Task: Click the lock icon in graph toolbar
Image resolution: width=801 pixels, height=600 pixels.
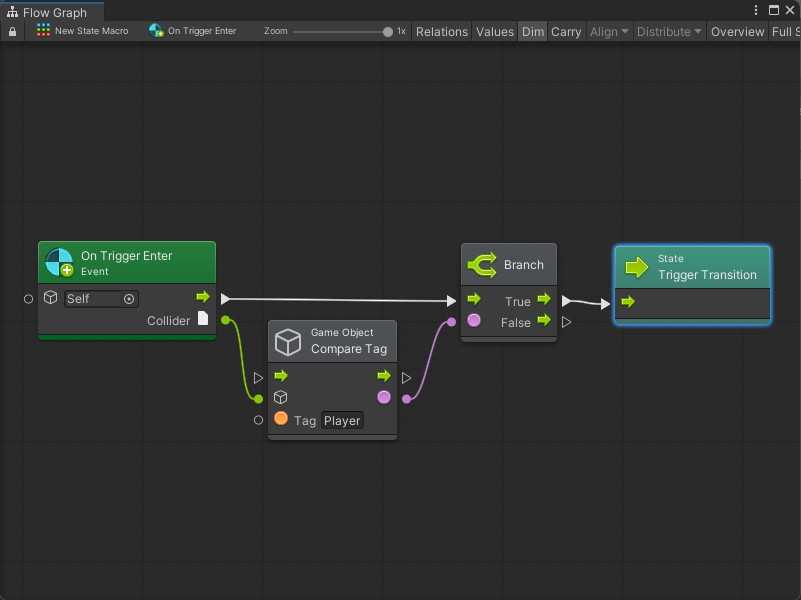Action: point(12,32)
